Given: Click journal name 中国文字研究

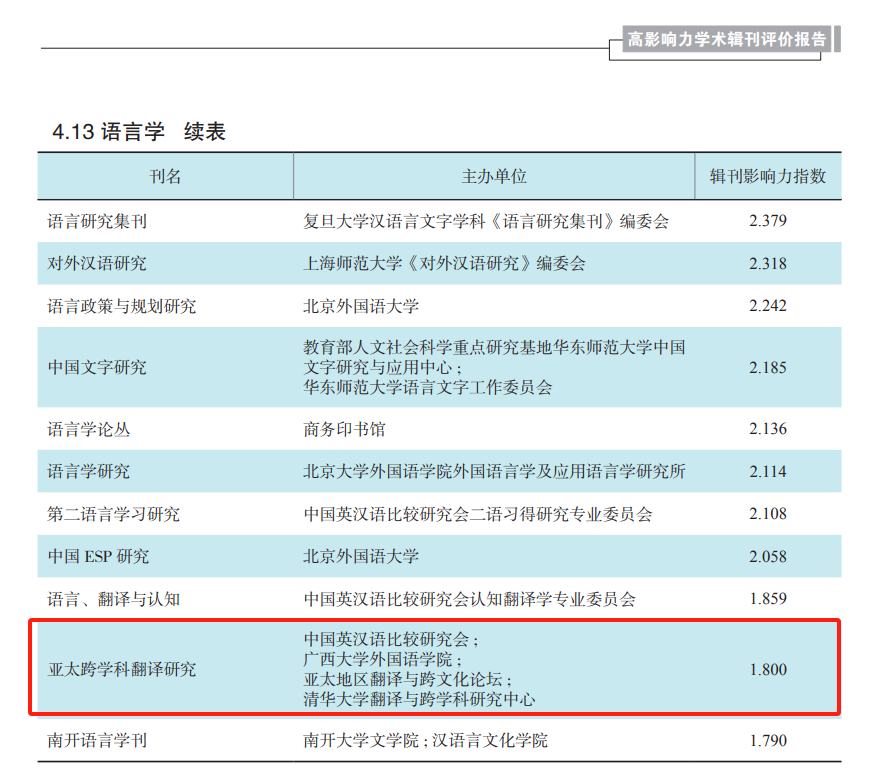Looking at the screenshot, I should point(97,367).
